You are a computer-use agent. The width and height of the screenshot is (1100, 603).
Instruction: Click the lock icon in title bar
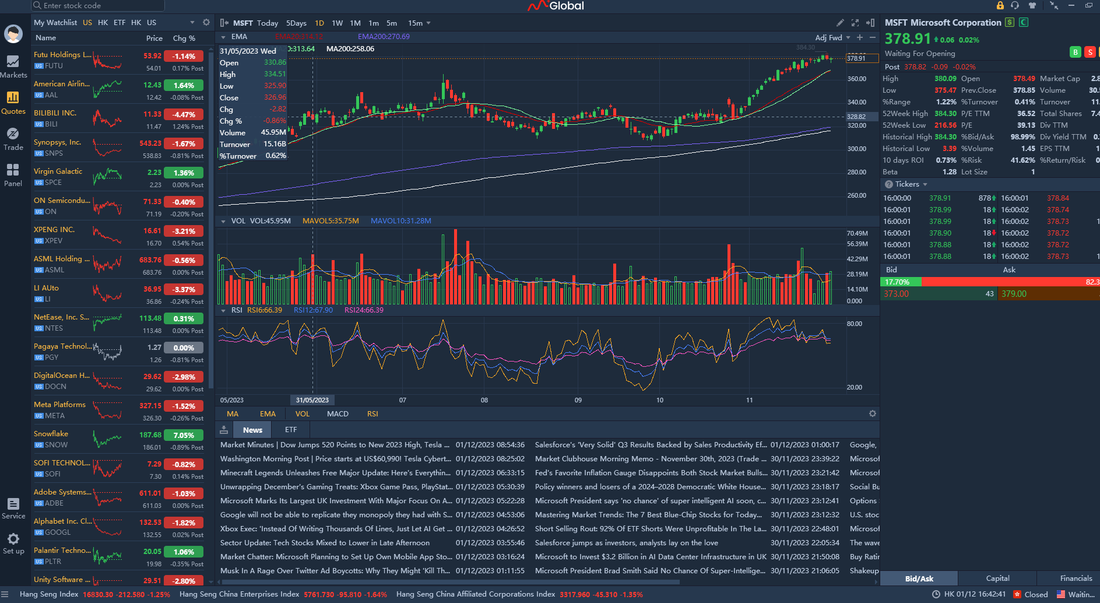1000,6
